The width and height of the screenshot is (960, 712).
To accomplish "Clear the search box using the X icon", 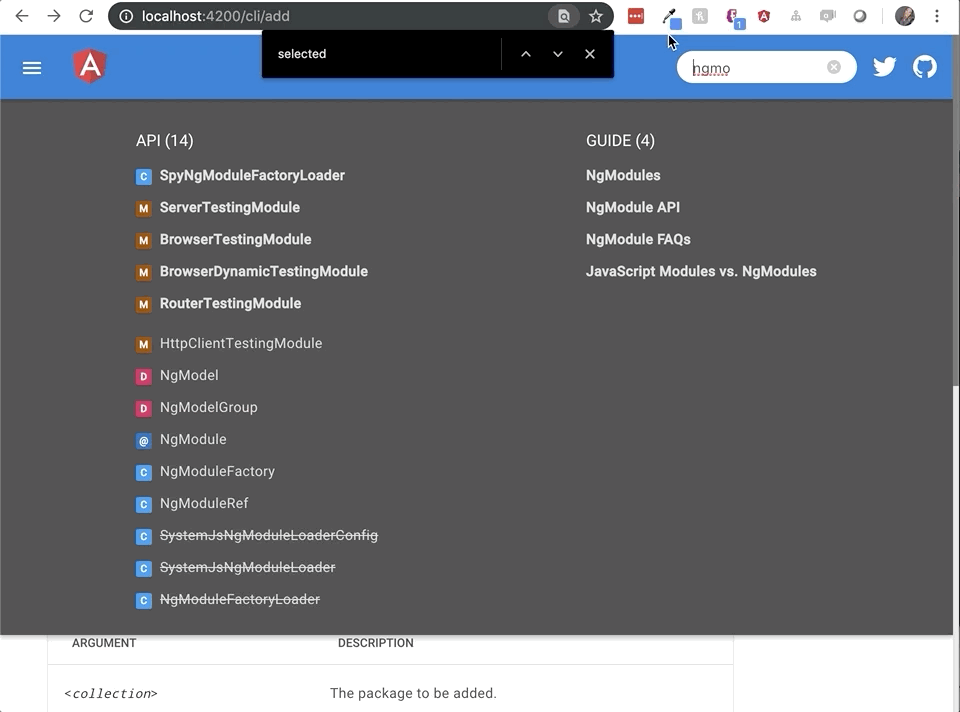I will click(833, 66).
